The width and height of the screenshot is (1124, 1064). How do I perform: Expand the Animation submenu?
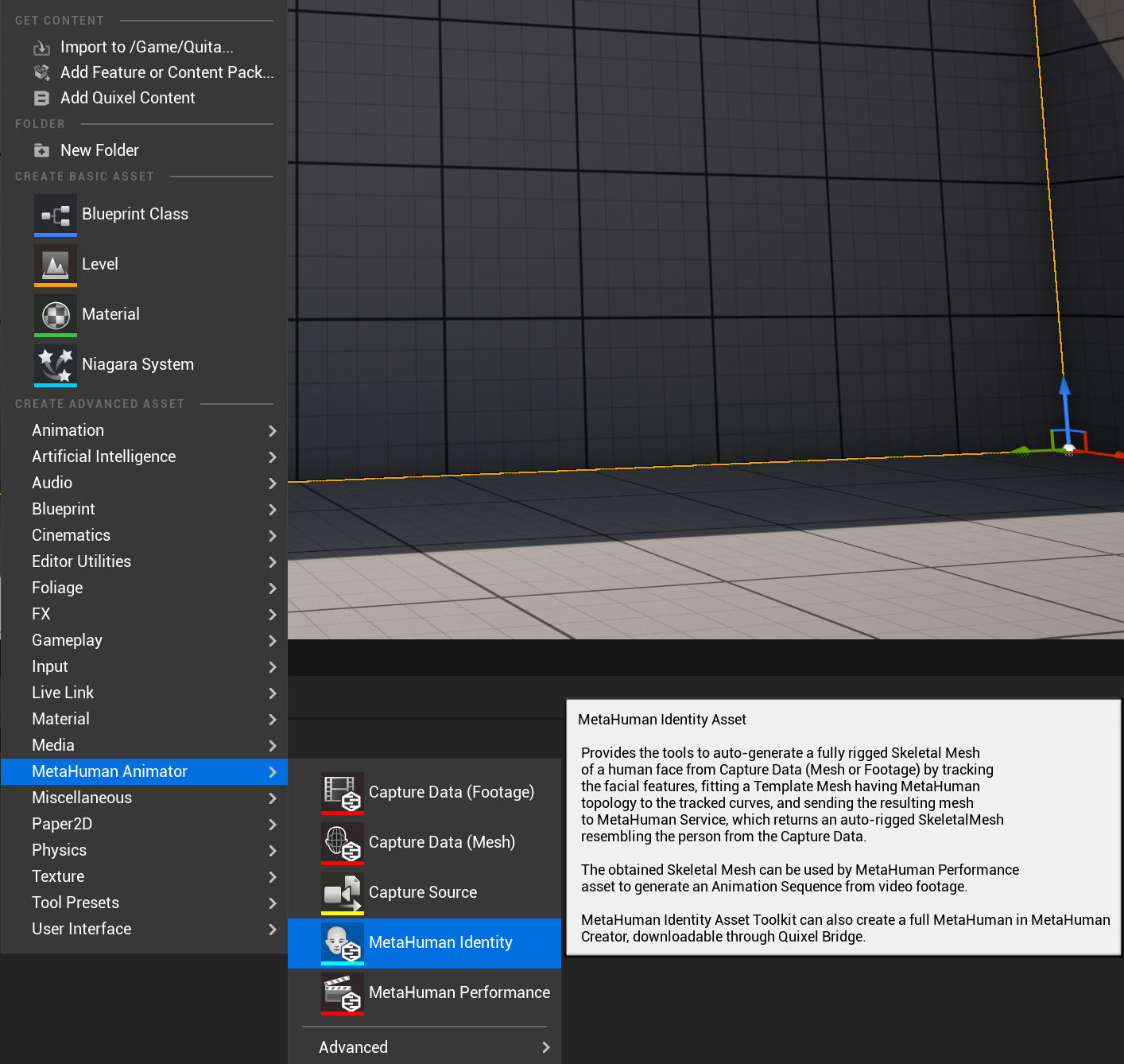(68, 429)
